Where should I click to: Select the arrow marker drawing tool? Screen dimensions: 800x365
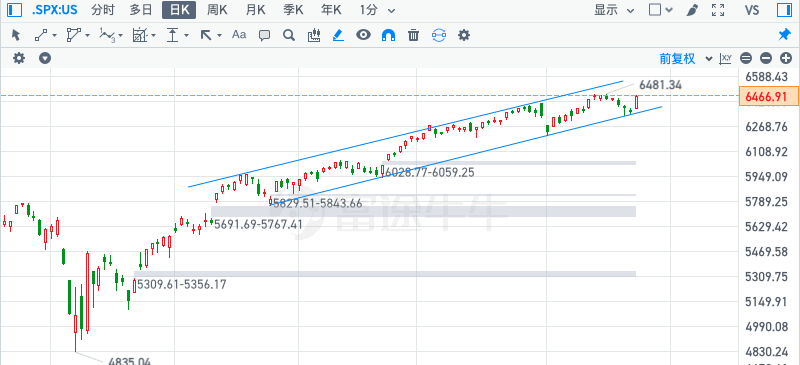tap(206, 35)
